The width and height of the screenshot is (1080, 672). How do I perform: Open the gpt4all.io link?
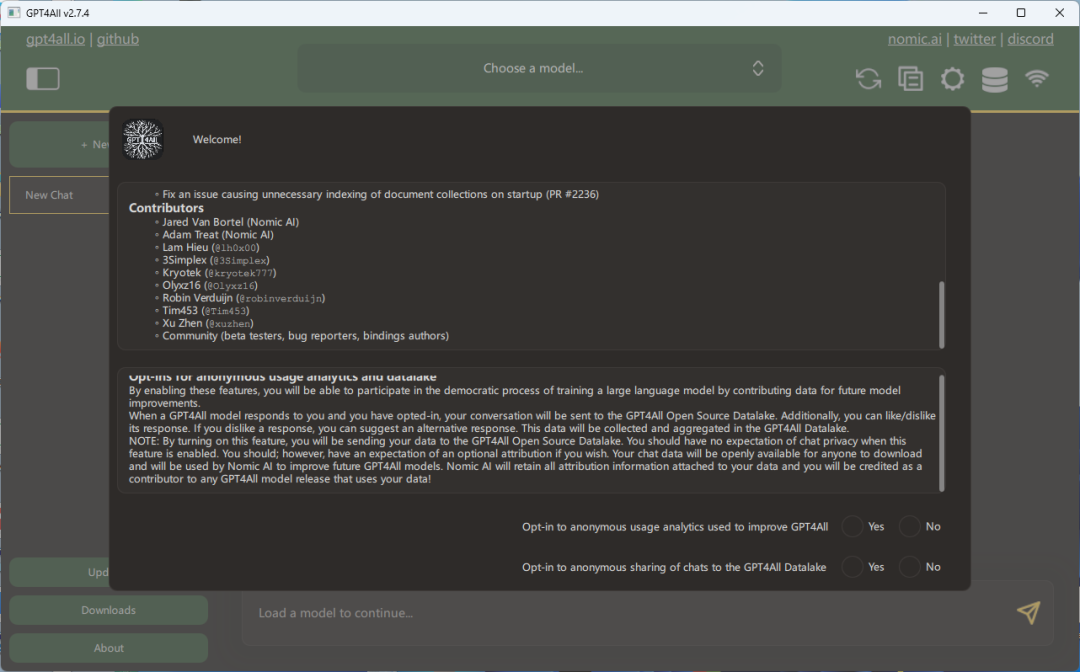pos(56,39)
